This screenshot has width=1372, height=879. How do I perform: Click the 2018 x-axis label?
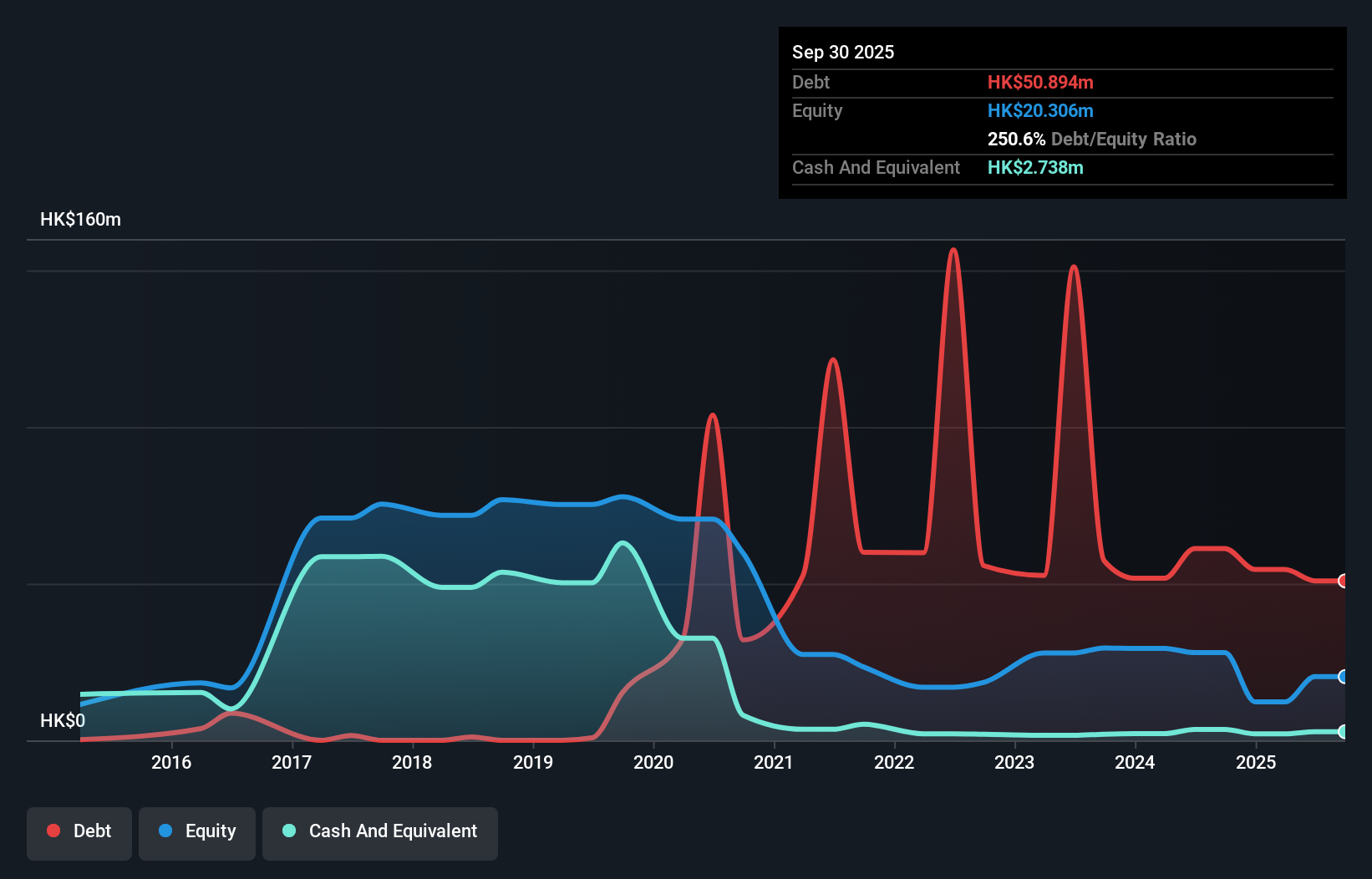pos(412,762)
